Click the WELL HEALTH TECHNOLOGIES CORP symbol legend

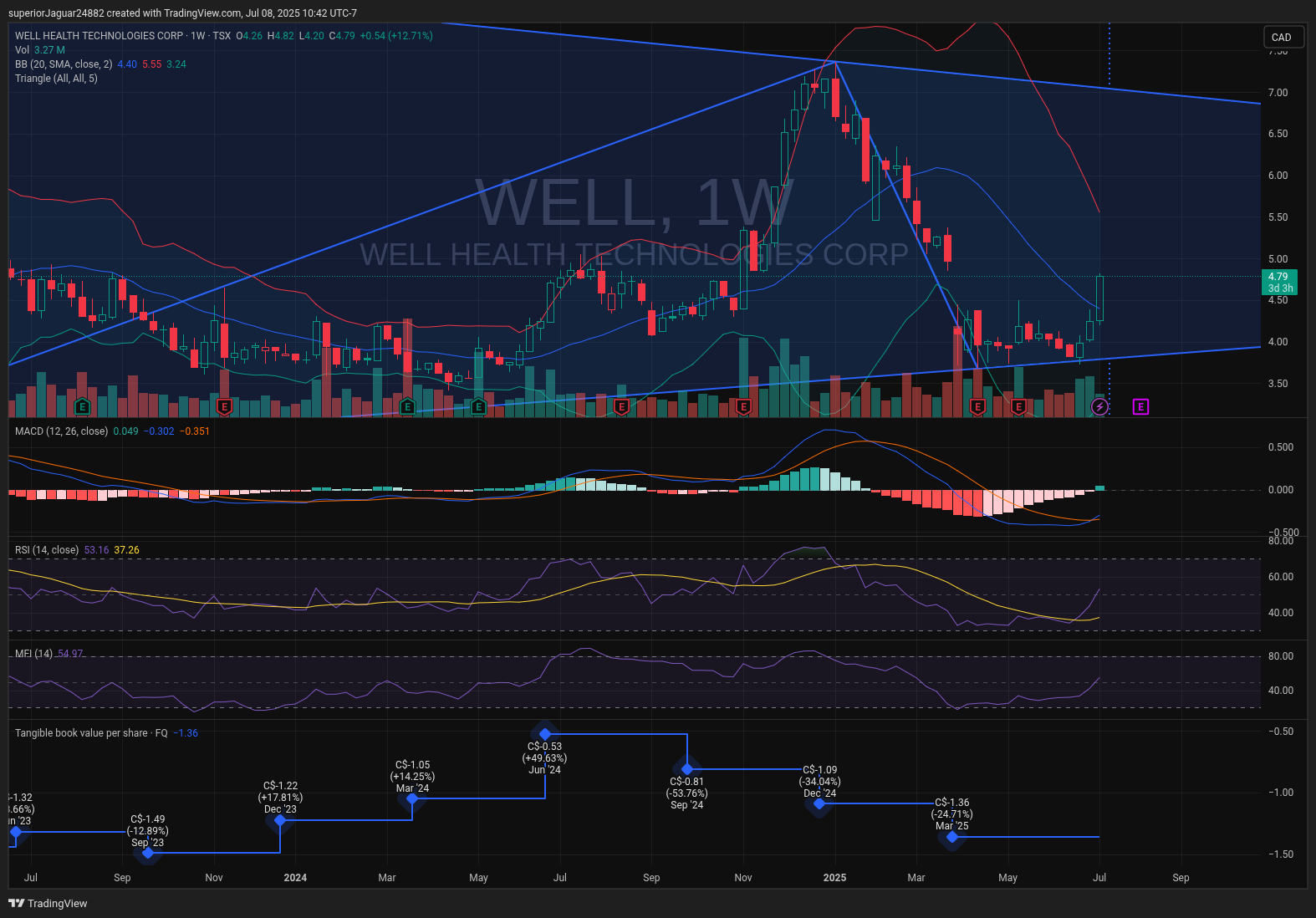[99, 36]
